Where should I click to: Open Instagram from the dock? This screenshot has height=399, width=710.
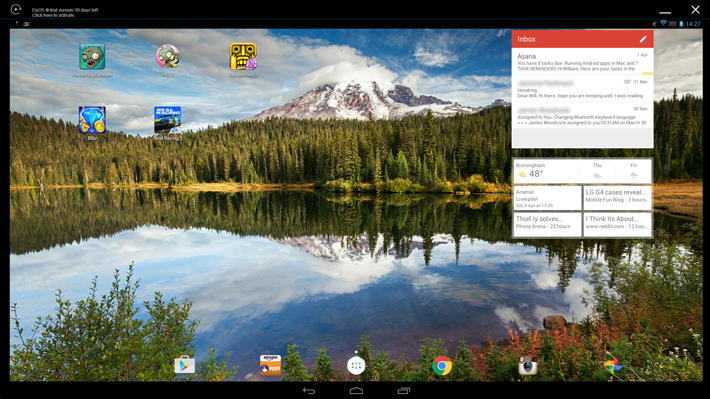click(x=528, y=365)
